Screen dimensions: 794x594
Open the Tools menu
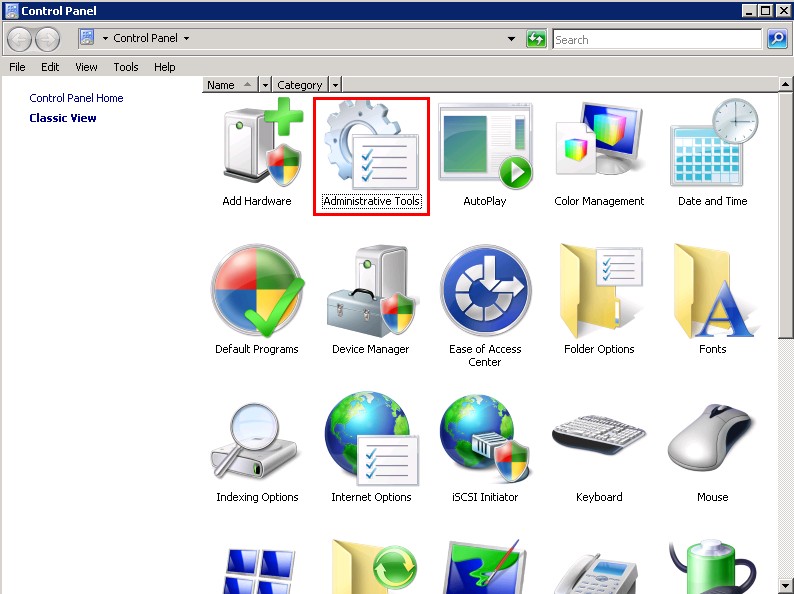click(x=126, y=67)
